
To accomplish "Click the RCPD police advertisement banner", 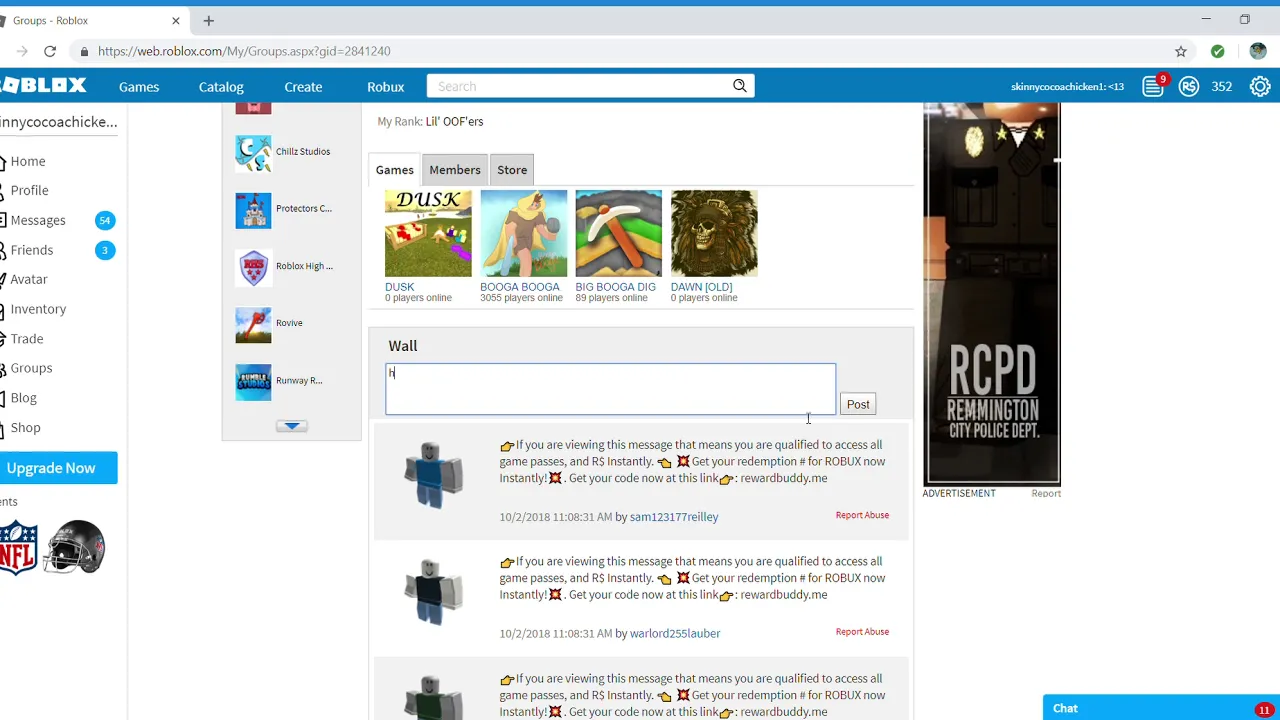I will pos(992,294).
